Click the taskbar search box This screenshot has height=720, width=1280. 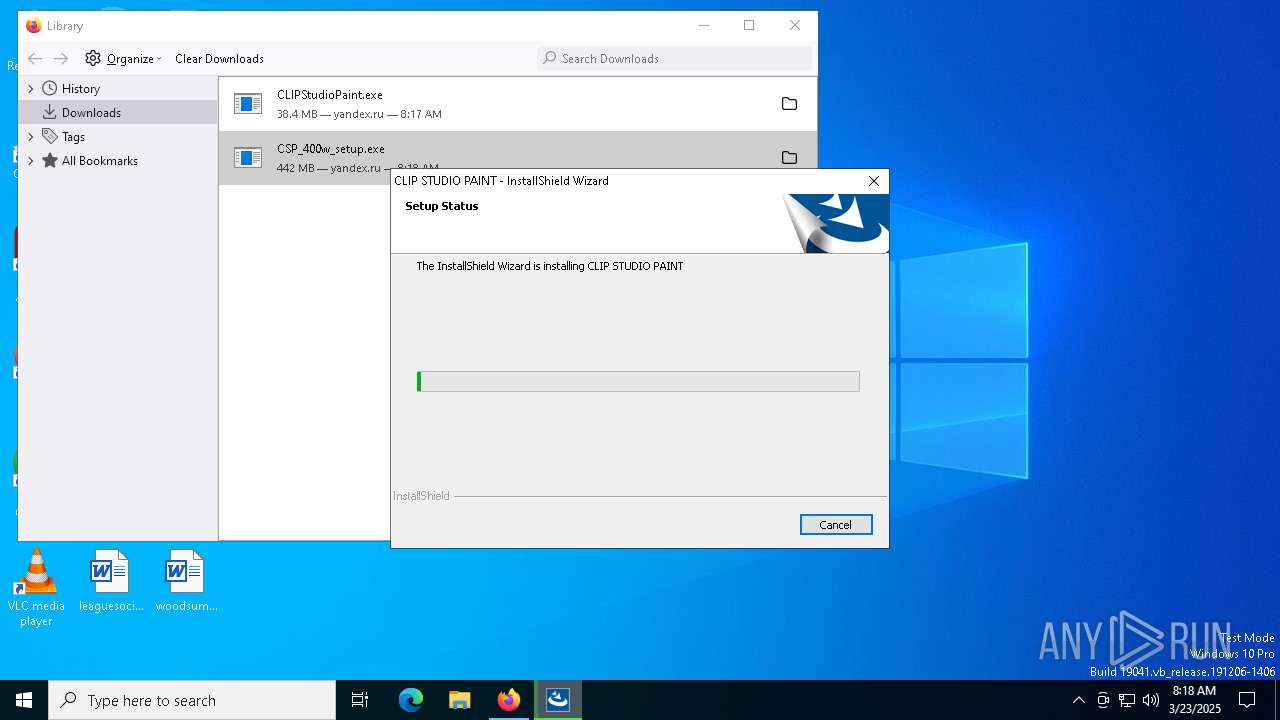pyautogui.click(x=192, y=700)
